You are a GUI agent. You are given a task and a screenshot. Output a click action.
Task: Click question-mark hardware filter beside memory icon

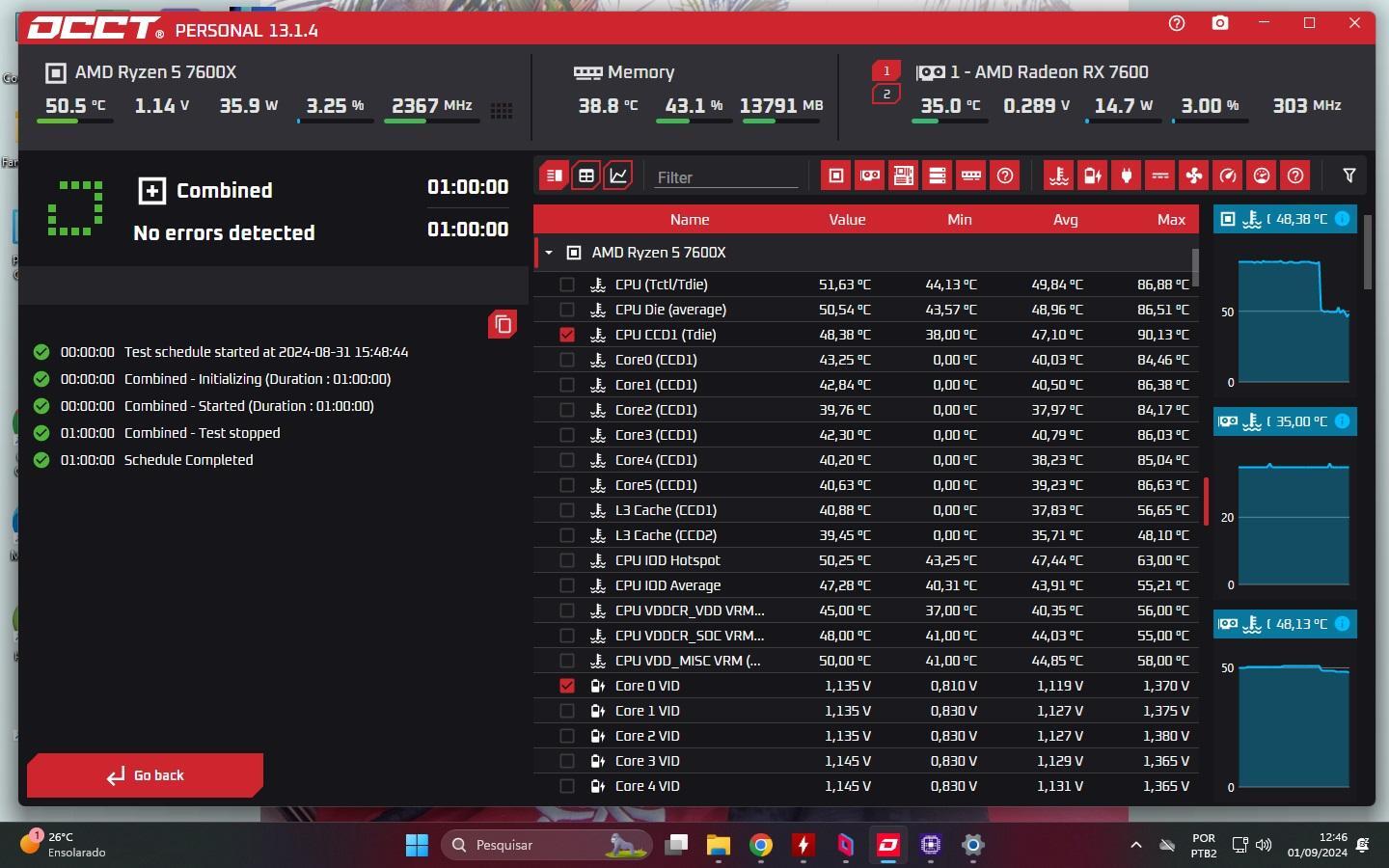1005,176
